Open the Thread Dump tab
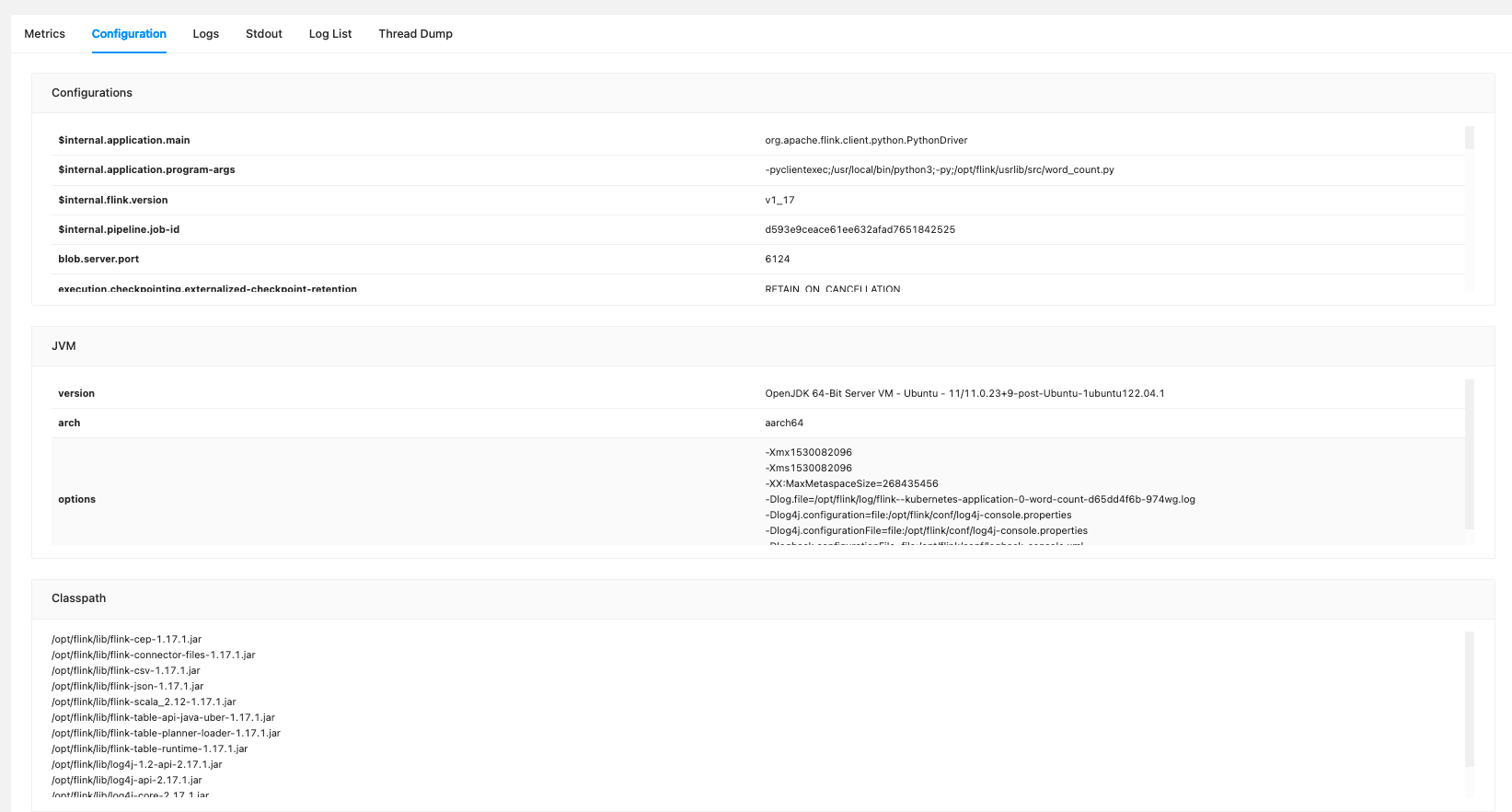 click(x=416, y=34)
